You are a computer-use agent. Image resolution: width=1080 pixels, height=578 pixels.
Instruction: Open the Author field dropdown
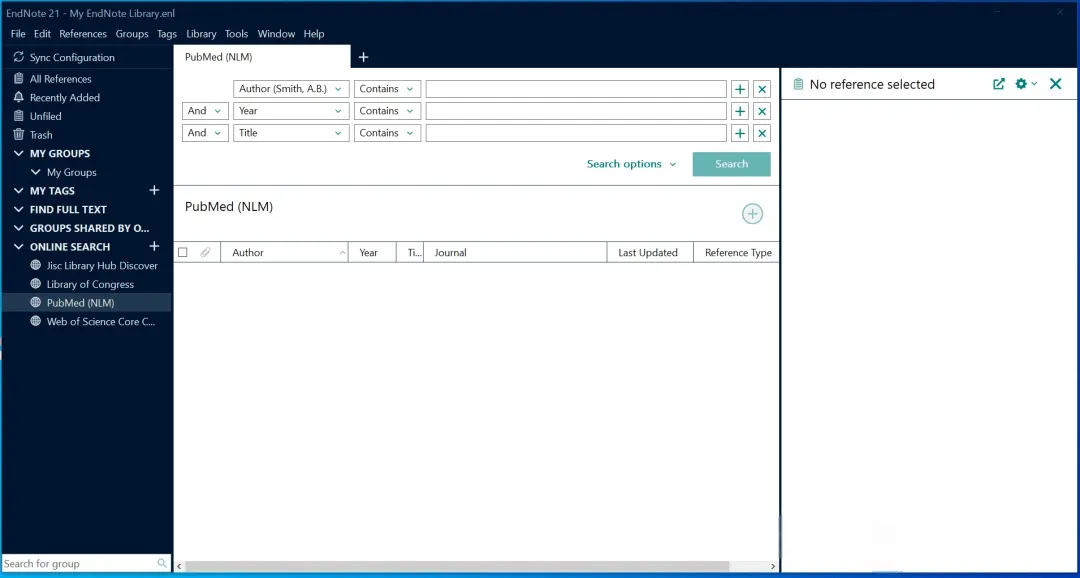click(291, 89)
